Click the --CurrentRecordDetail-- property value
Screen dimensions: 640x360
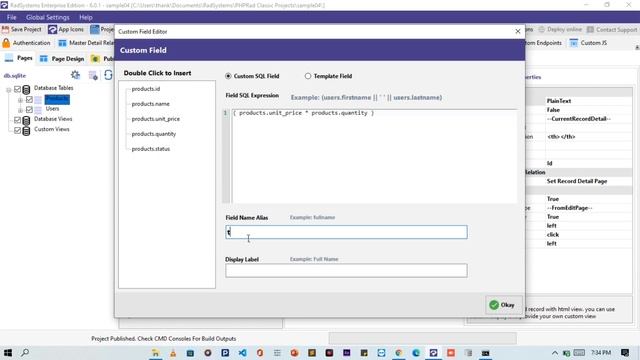(x=579, y=119)
